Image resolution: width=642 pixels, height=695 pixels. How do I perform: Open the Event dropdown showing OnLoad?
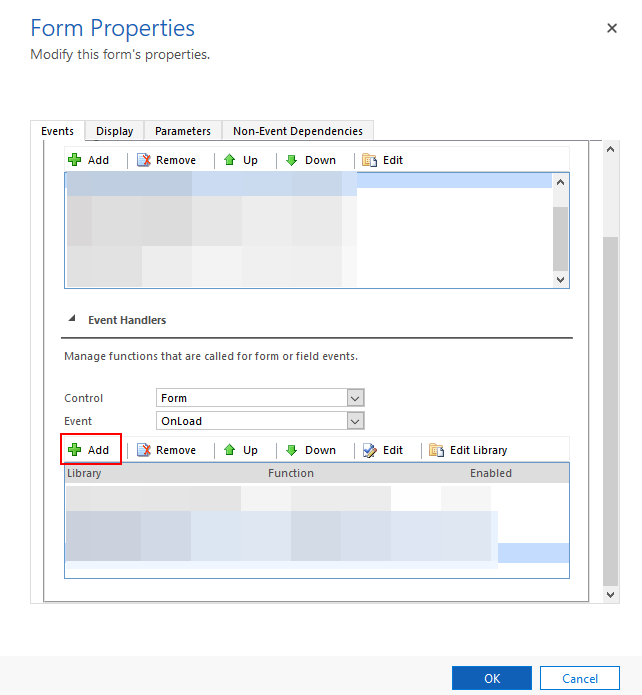click(x=260, y=421)
